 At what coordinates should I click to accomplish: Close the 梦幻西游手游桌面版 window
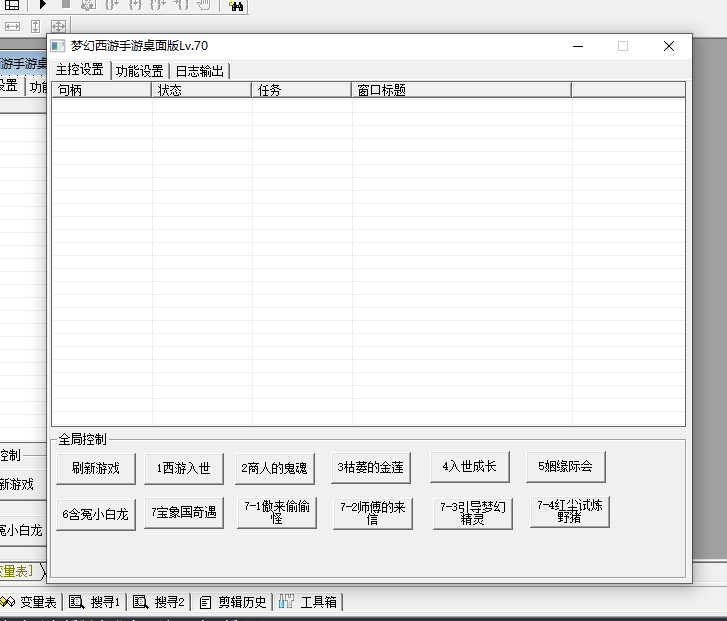(669, 46)
